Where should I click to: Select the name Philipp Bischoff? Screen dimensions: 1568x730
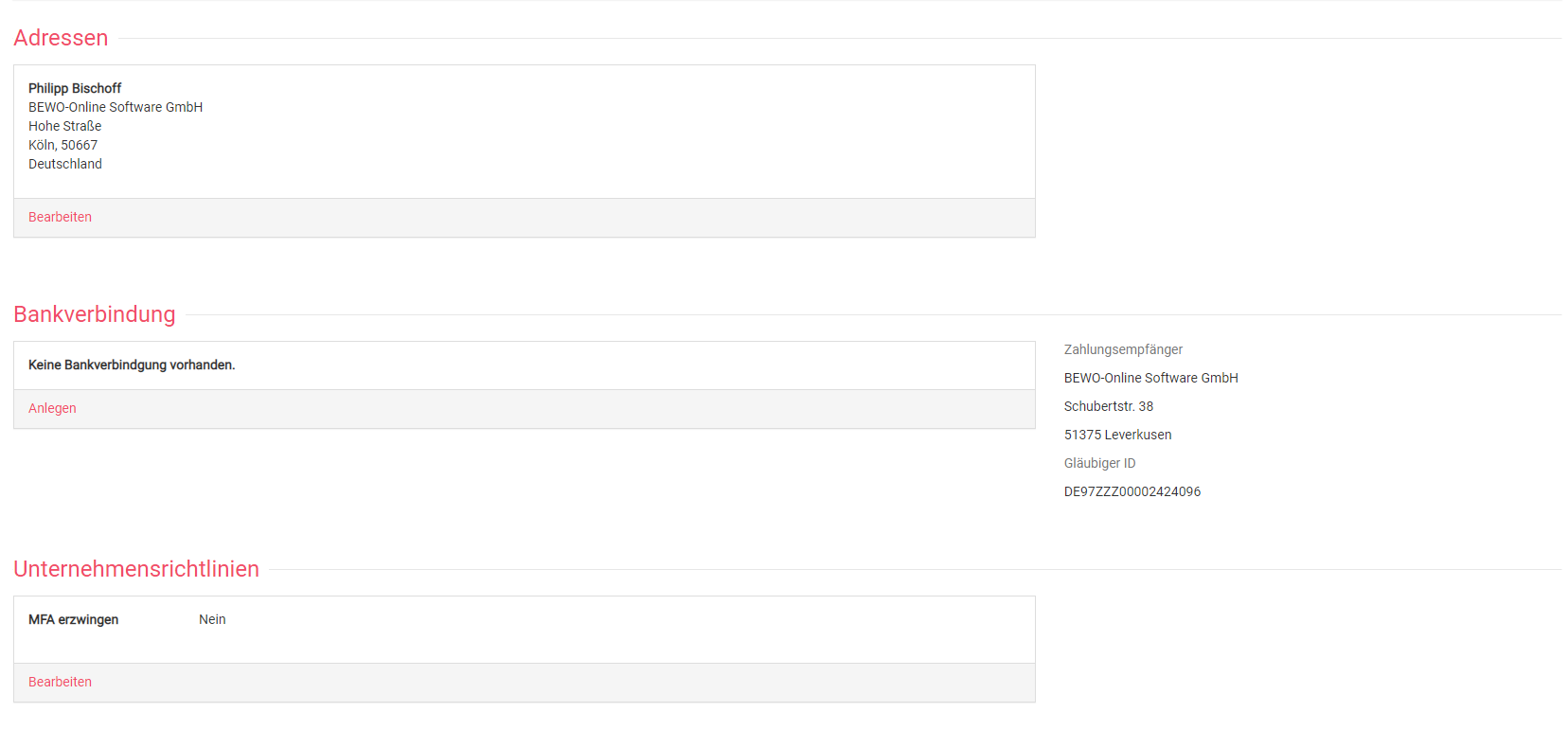tap(75, 88)
